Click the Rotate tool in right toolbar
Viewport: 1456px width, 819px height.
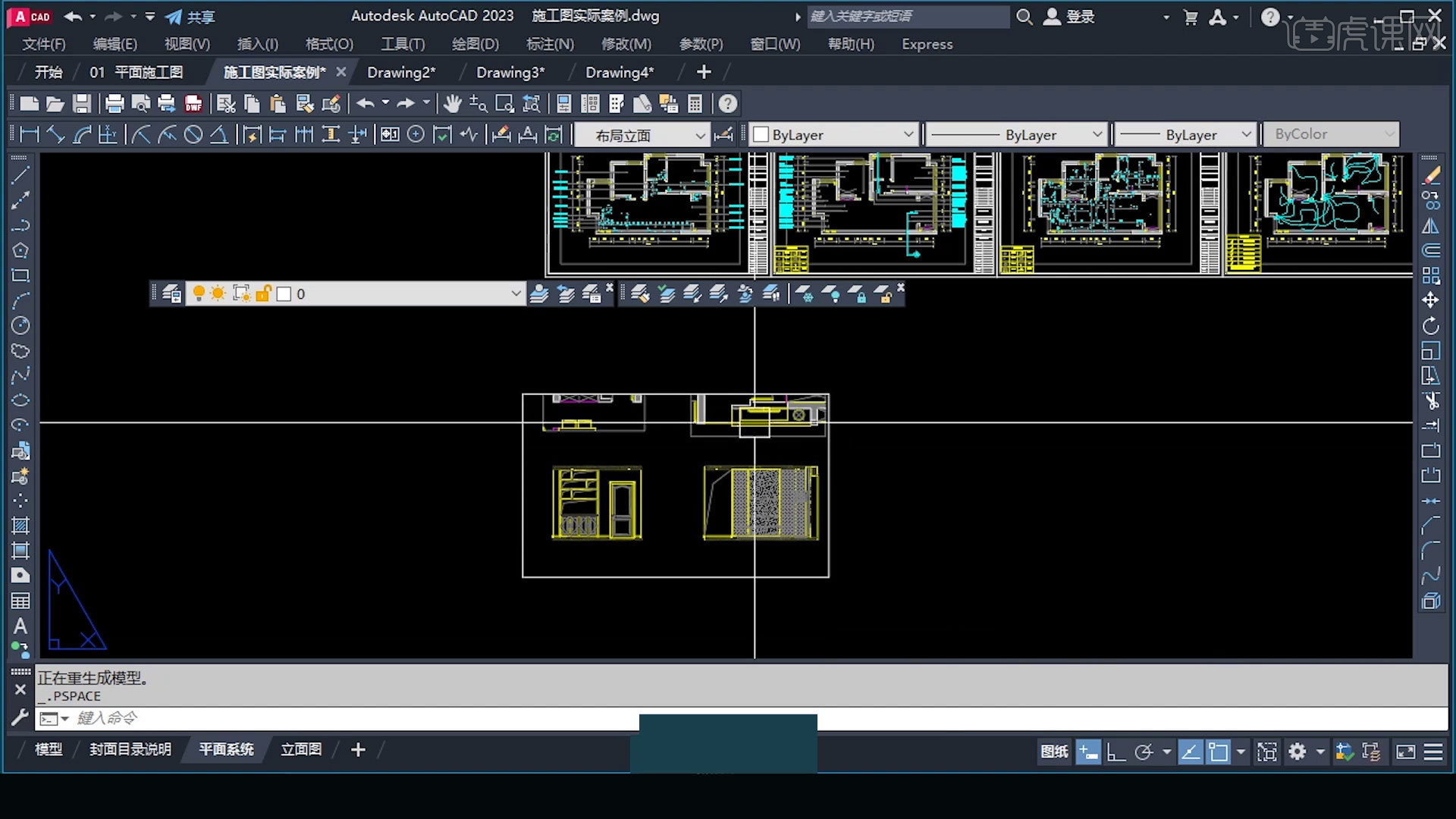[x=1430, y=326]
